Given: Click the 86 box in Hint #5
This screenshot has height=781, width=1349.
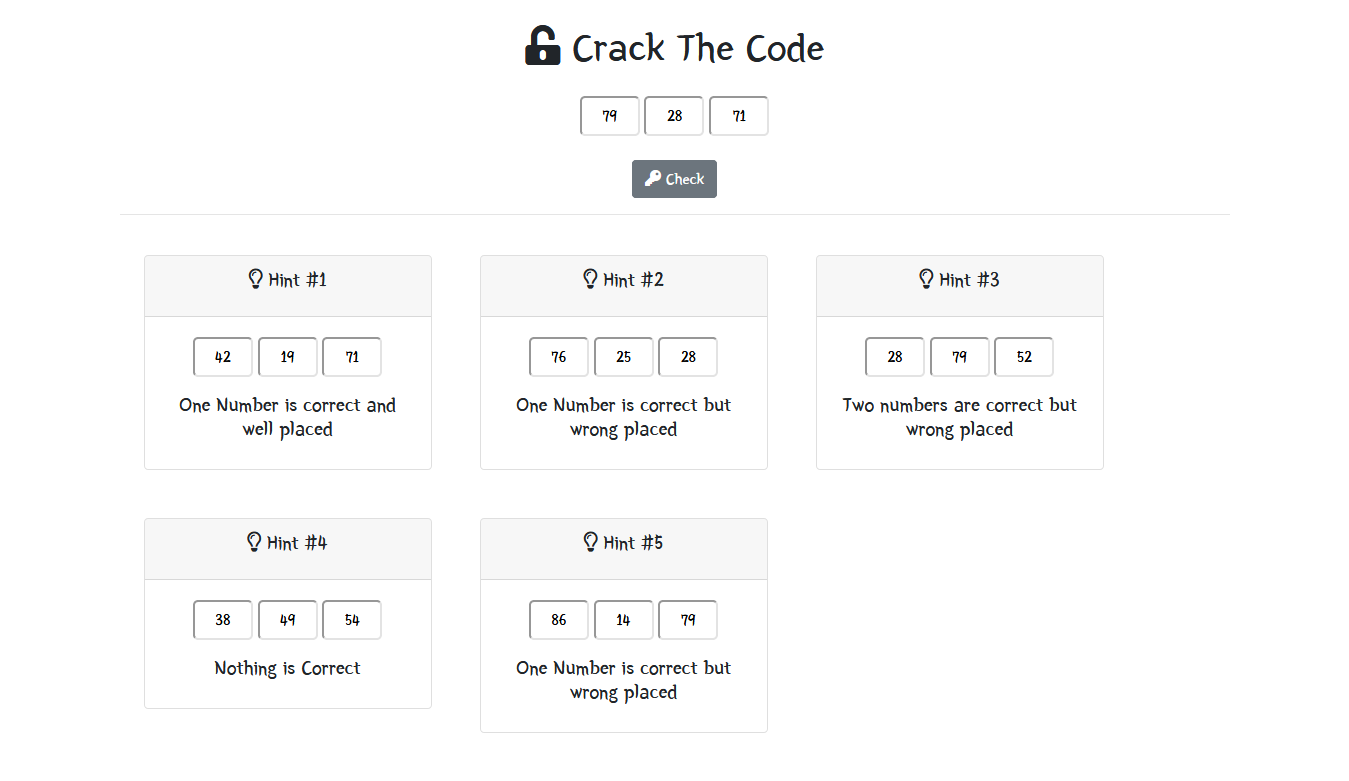Looking at the screenshot, I should [559, 620].
